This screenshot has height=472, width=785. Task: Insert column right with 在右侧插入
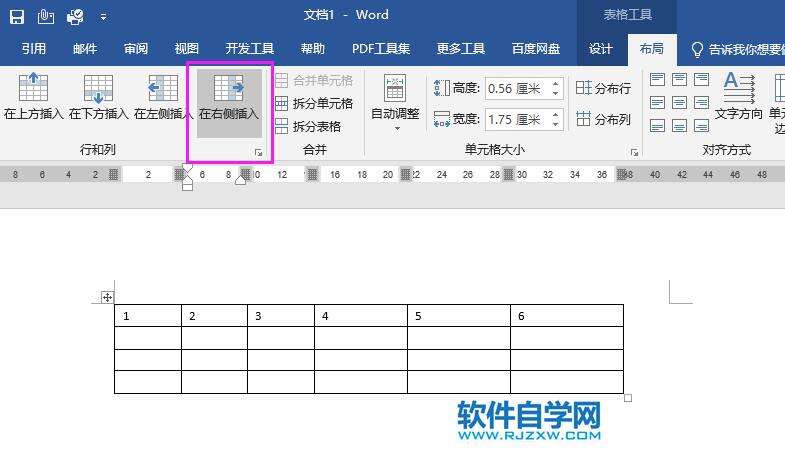(x=229, y=103)
